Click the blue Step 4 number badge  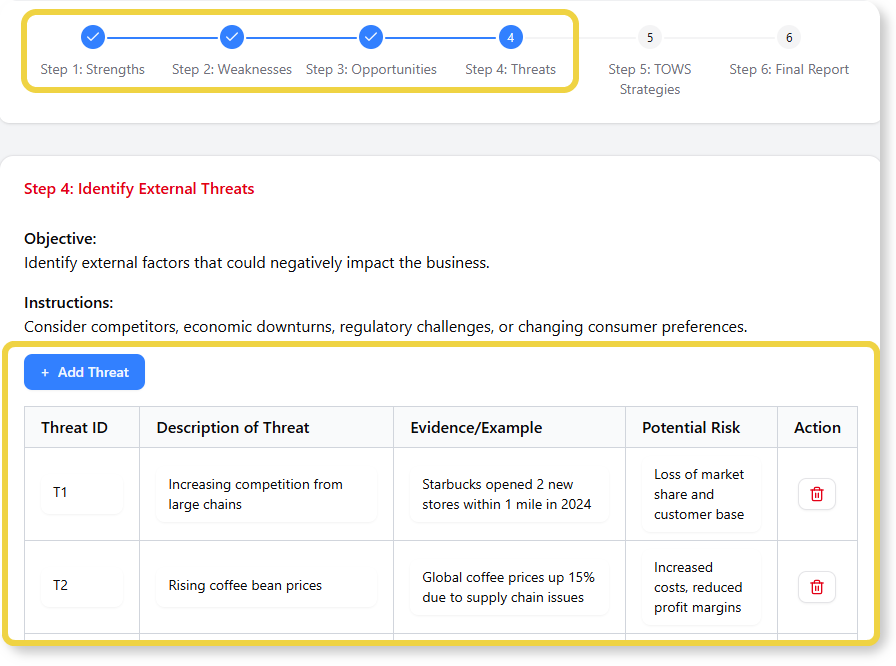point(510,36)
